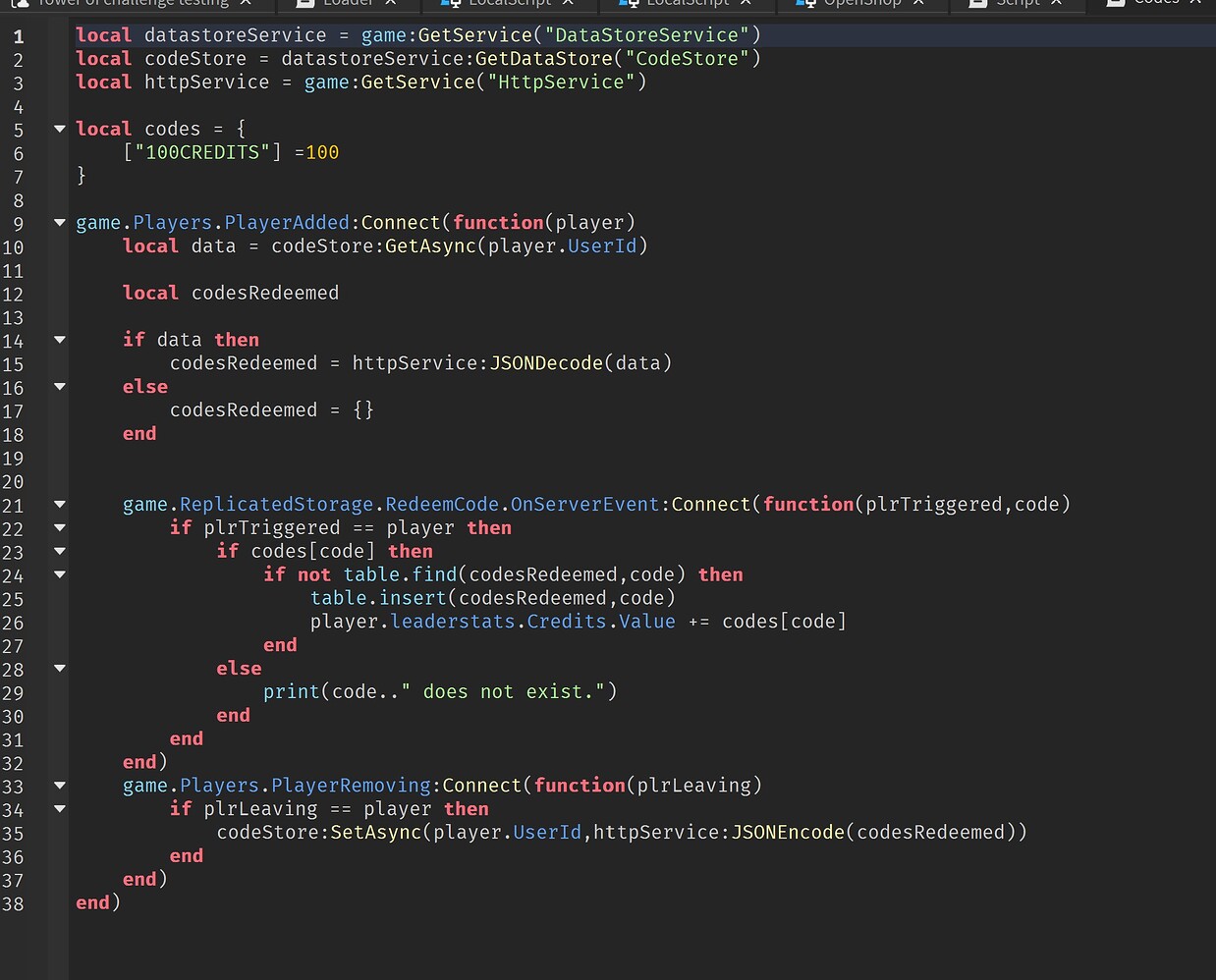The height and width of the screenshot is (980, 1216).
Task: Click 'JSONDecode' on line 15
Action: [546, 363]
